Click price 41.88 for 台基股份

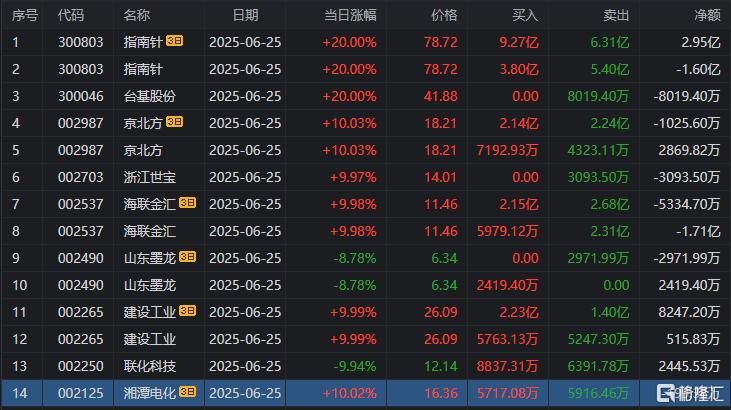[441, 97]
